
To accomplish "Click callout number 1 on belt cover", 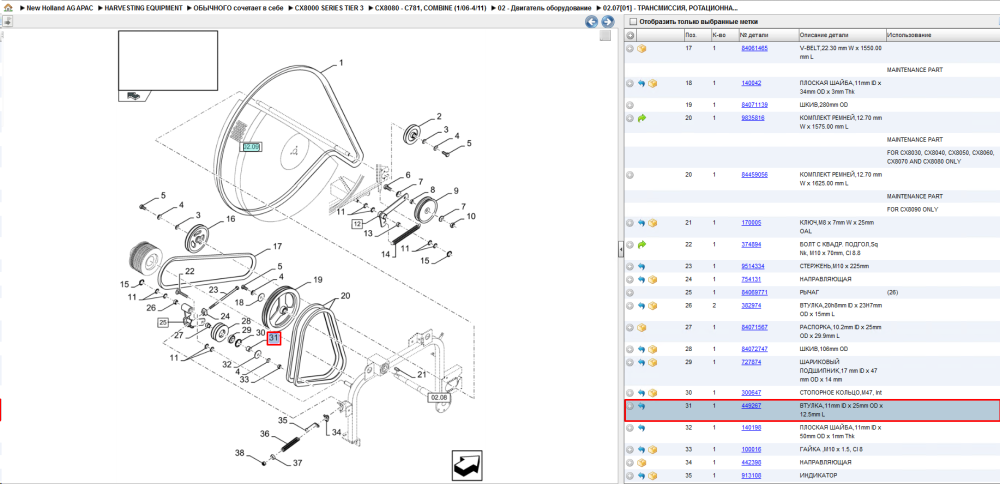I will (x=341, y=62).
